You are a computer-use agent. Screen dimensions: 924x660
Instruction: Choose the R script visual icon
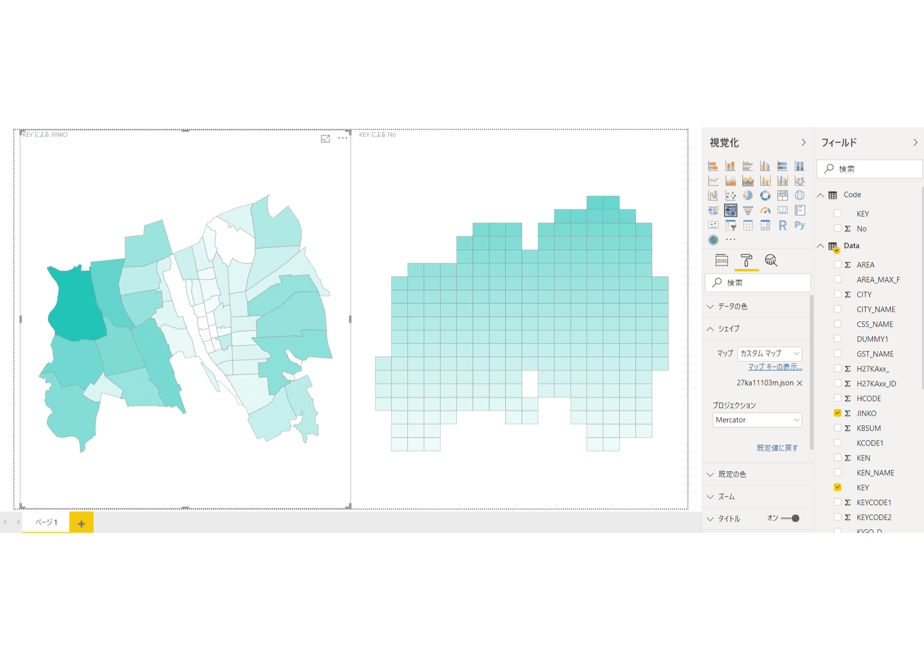782,225
